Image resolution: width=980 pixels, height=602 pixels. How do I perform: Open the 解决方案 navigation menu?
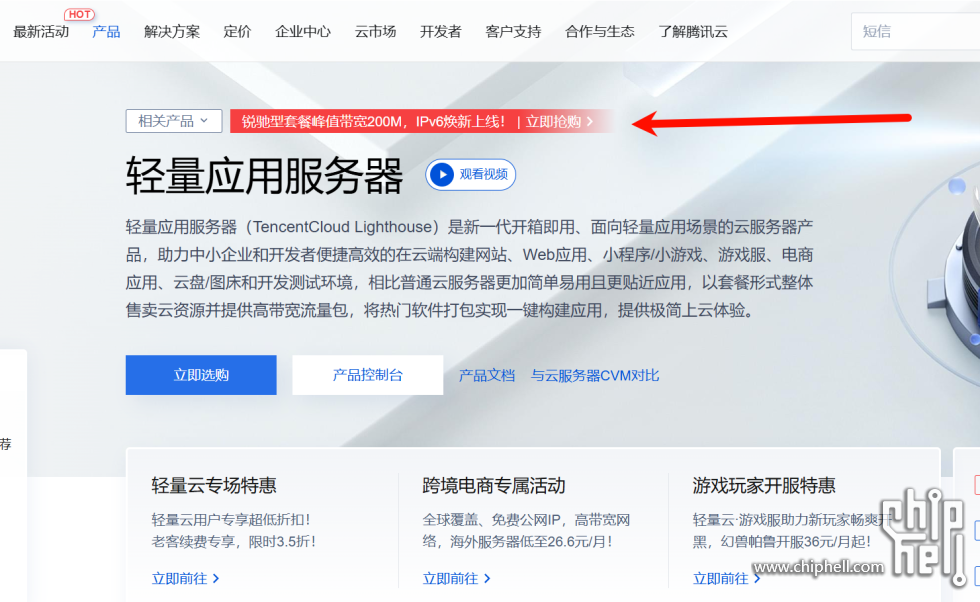(172, 32)
